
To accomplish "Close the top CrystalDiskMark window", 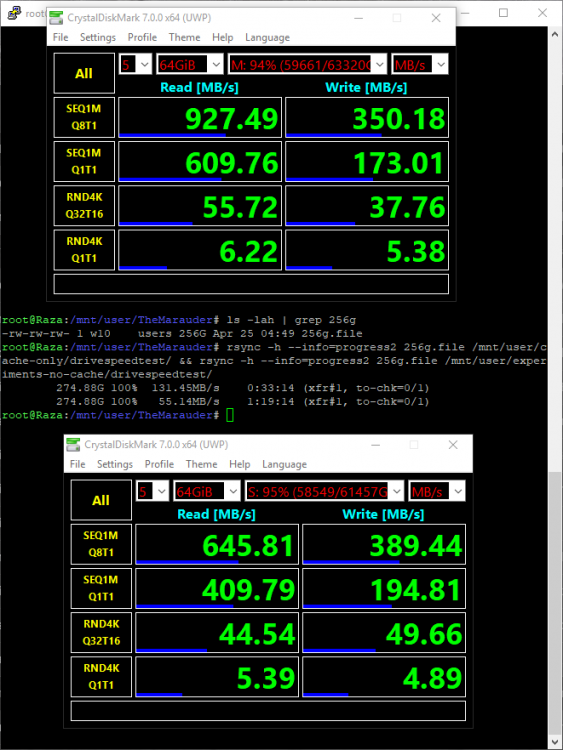I will point(436,18).
